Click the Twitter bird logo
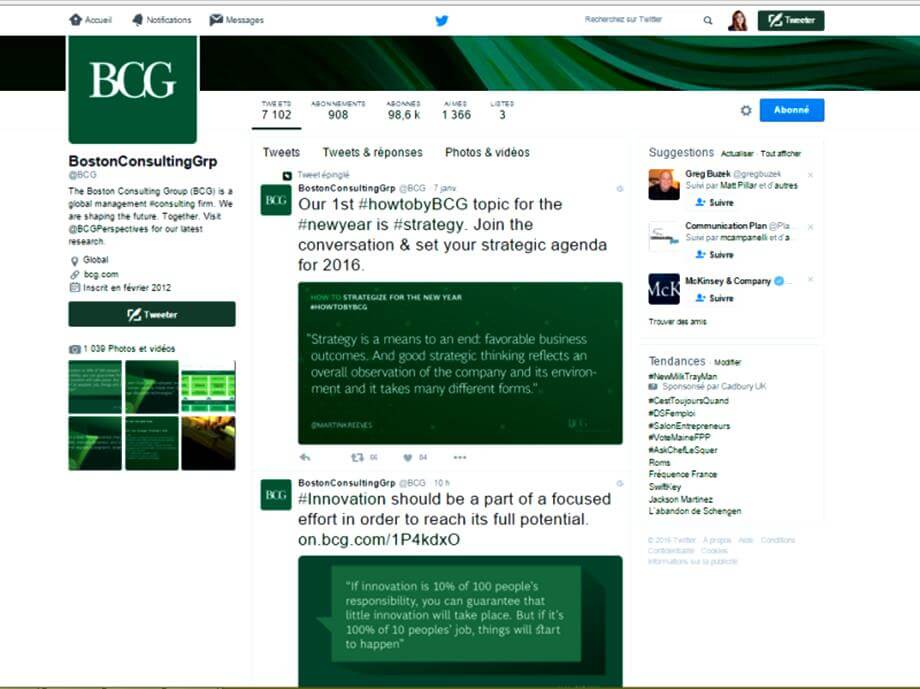 (x=442, y=21)
